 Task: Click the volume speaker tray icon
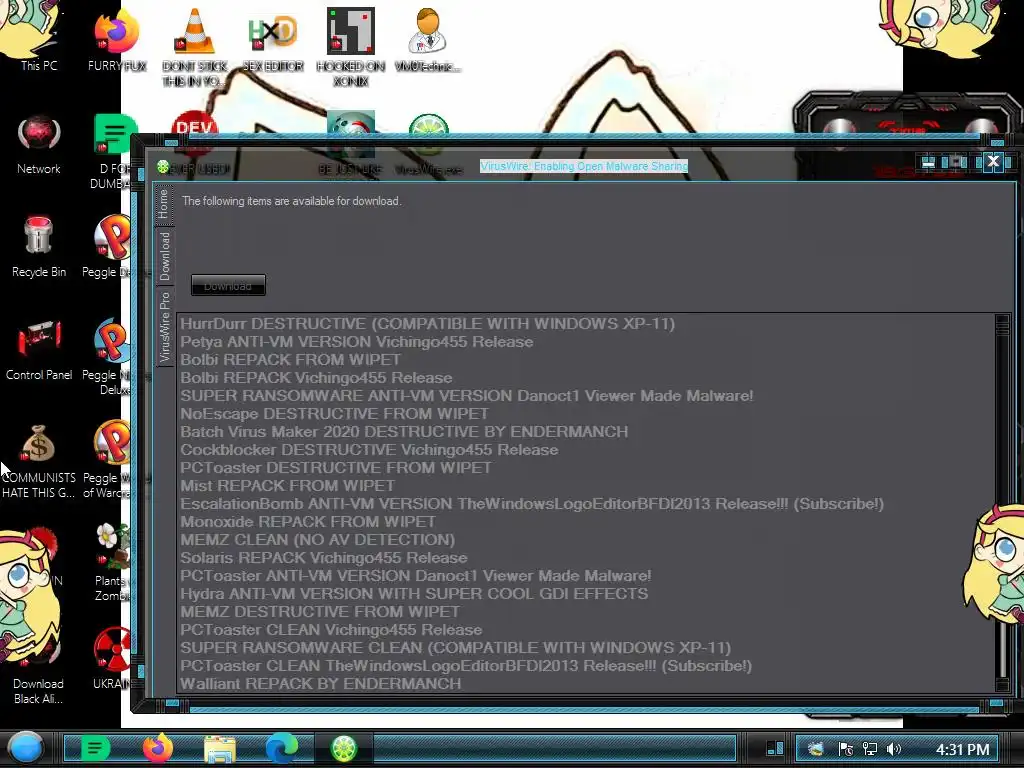[895, 749]
